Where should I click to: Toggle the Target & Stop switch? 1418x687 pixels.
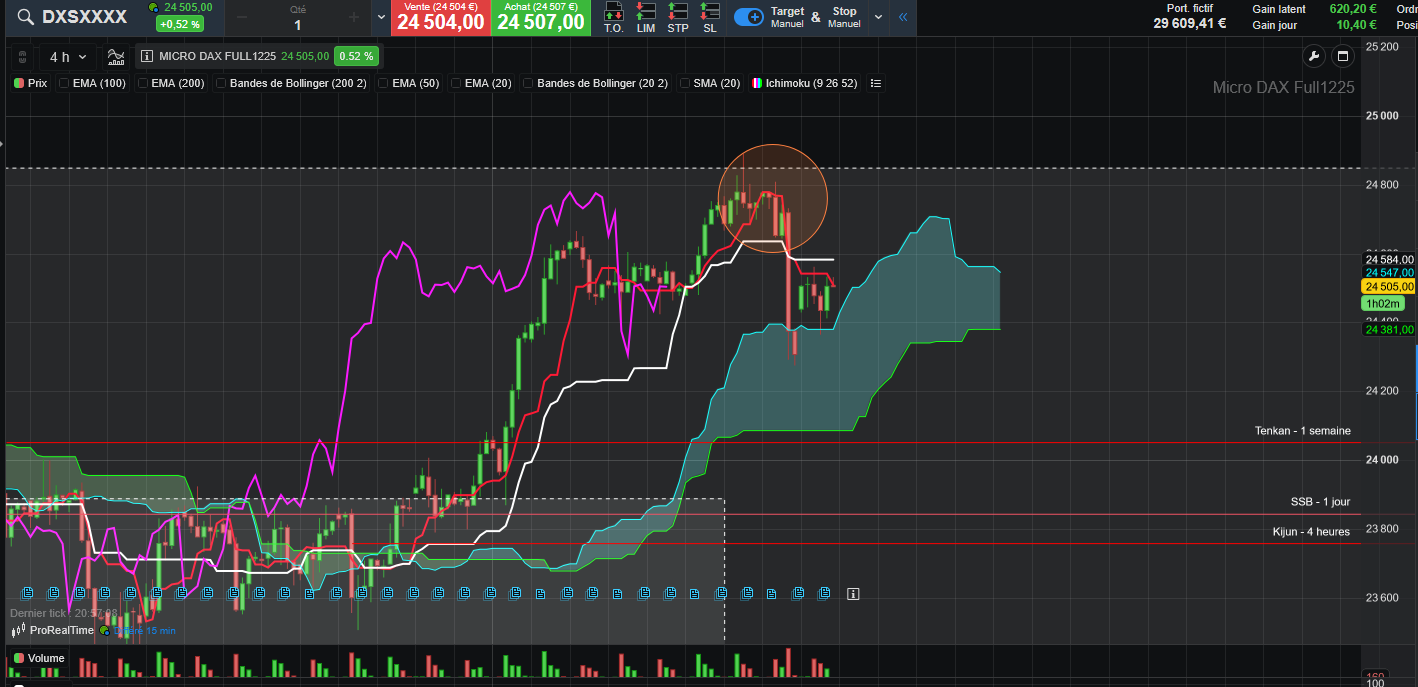pos(749,17)
